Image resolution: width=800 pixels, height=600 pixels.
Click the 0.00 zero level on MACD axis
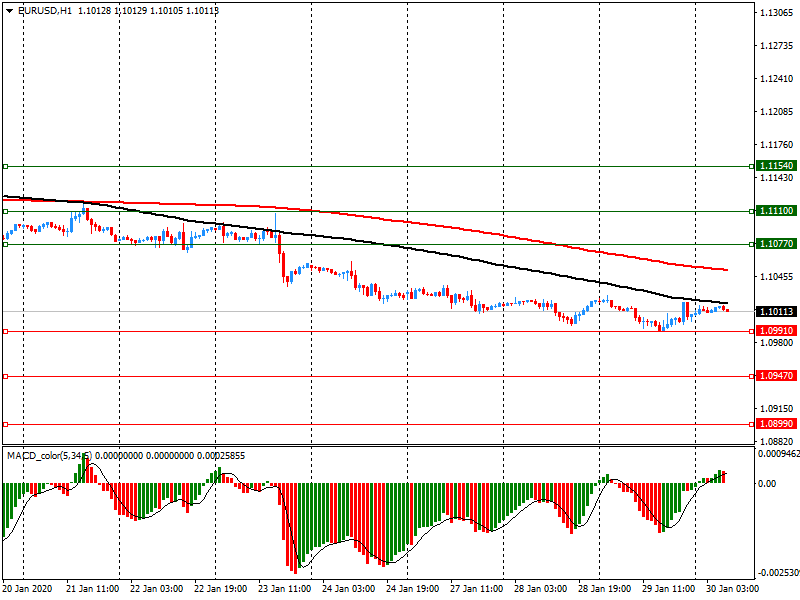(x=767, y=484)
